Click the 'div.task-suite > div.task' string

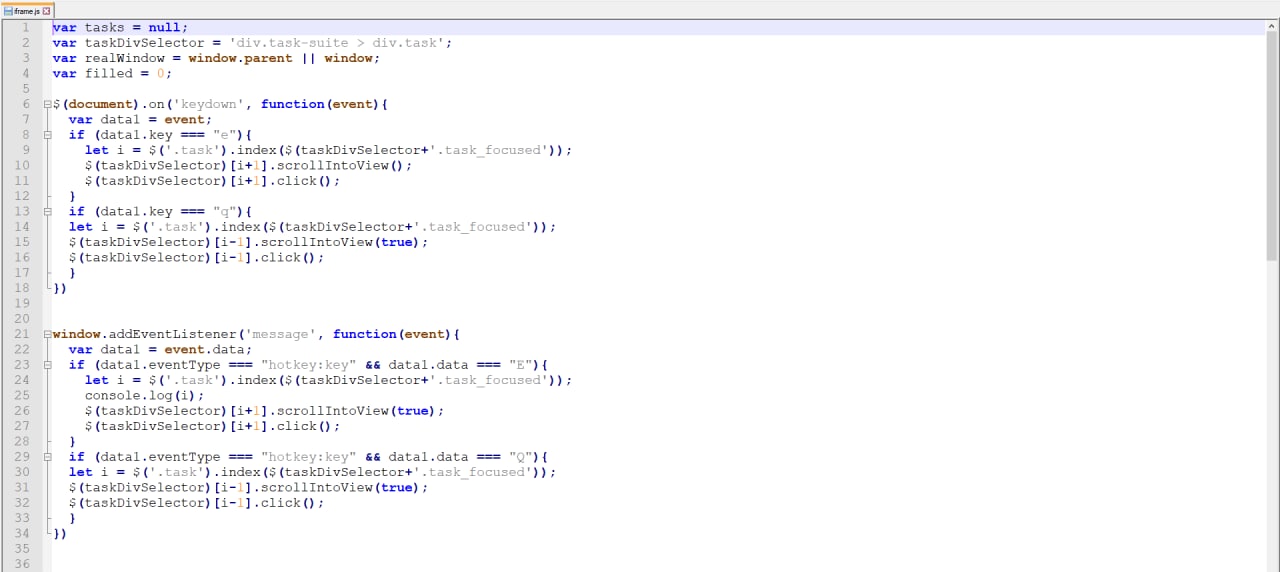click(340, 43)
